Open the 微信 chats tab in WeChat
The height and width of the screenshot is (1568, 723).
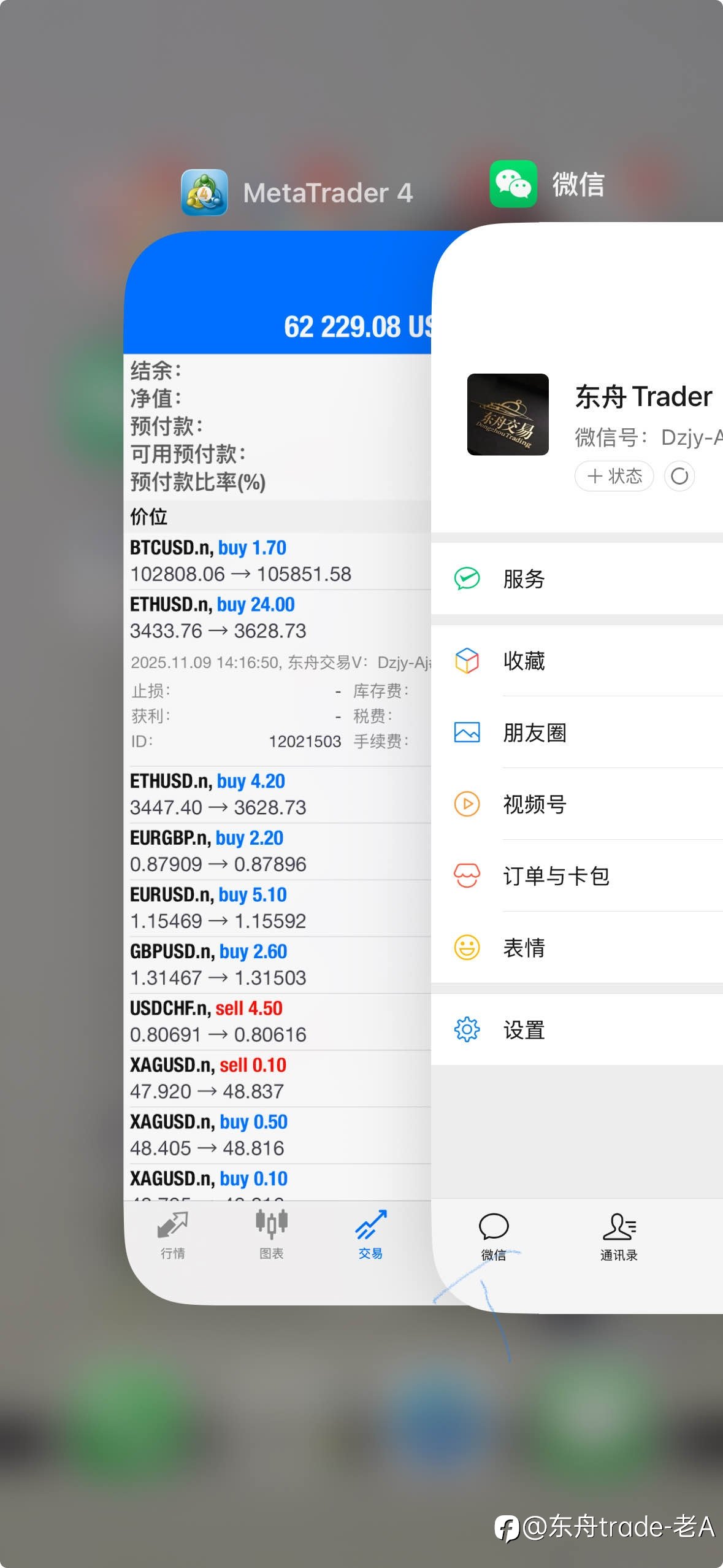[x=494, y=1237]
